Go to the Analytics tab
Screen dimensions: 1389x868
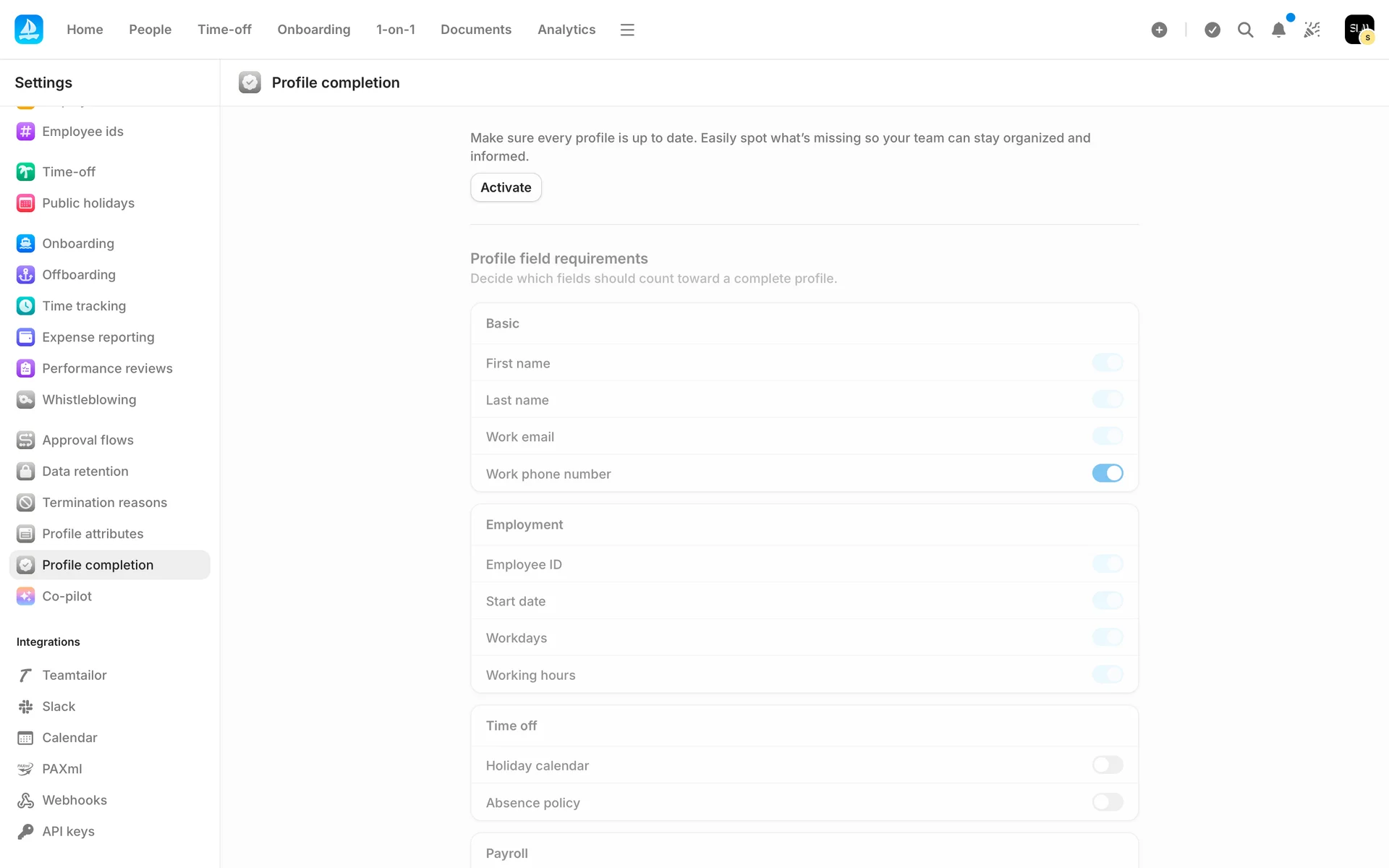coord(566,30)
